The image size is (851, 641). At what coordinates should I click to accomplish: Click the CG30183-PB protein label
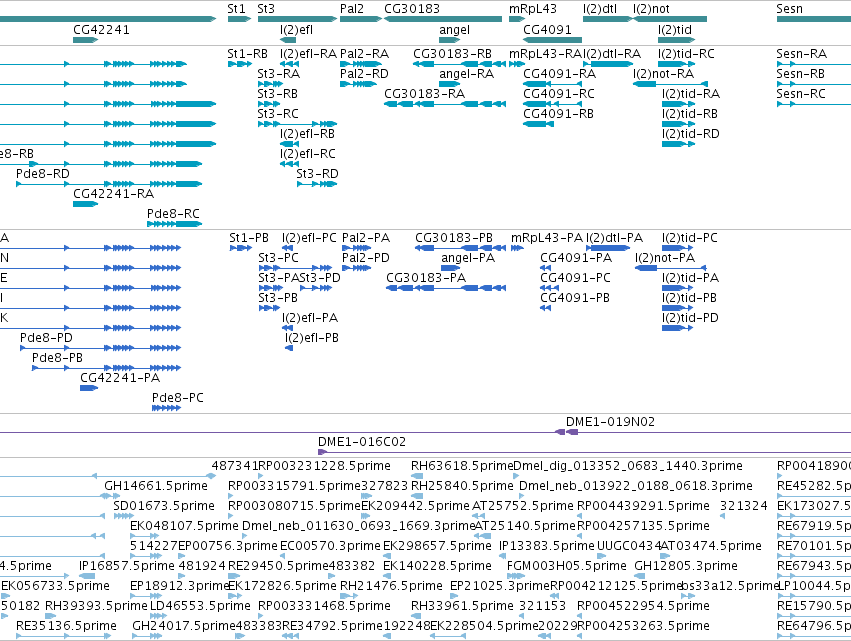pos(454,238)
